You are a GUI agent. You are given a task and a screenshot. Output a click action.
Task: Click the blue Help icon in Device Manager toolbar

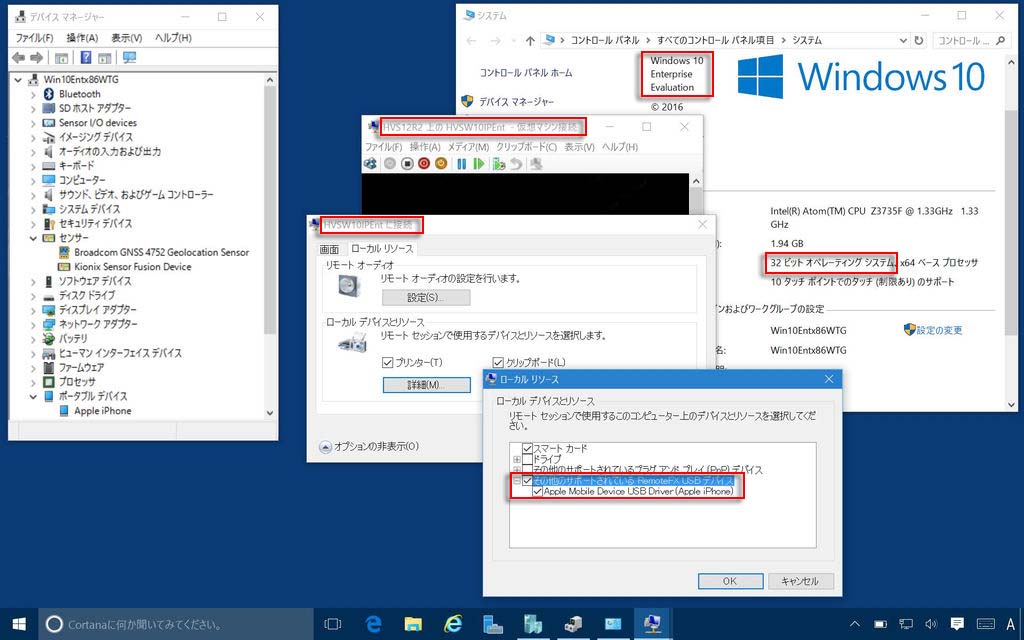click(86, 57)
